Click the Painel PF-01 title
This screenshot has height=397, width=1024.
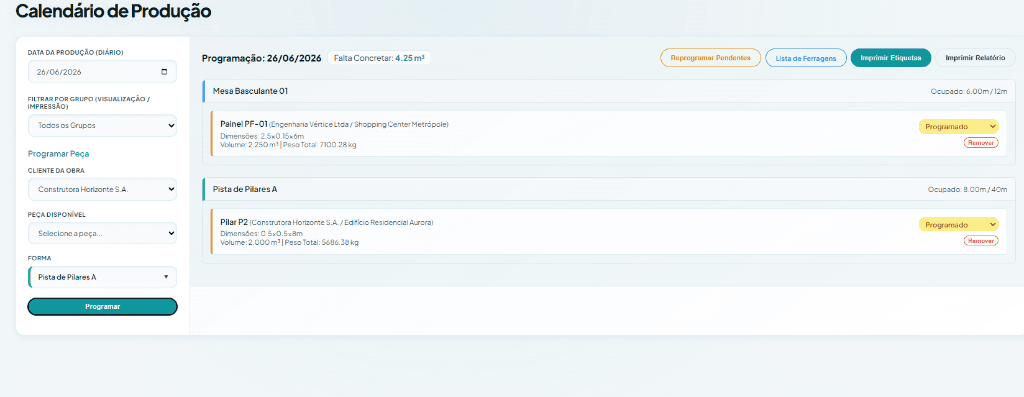tap(244, 124)
